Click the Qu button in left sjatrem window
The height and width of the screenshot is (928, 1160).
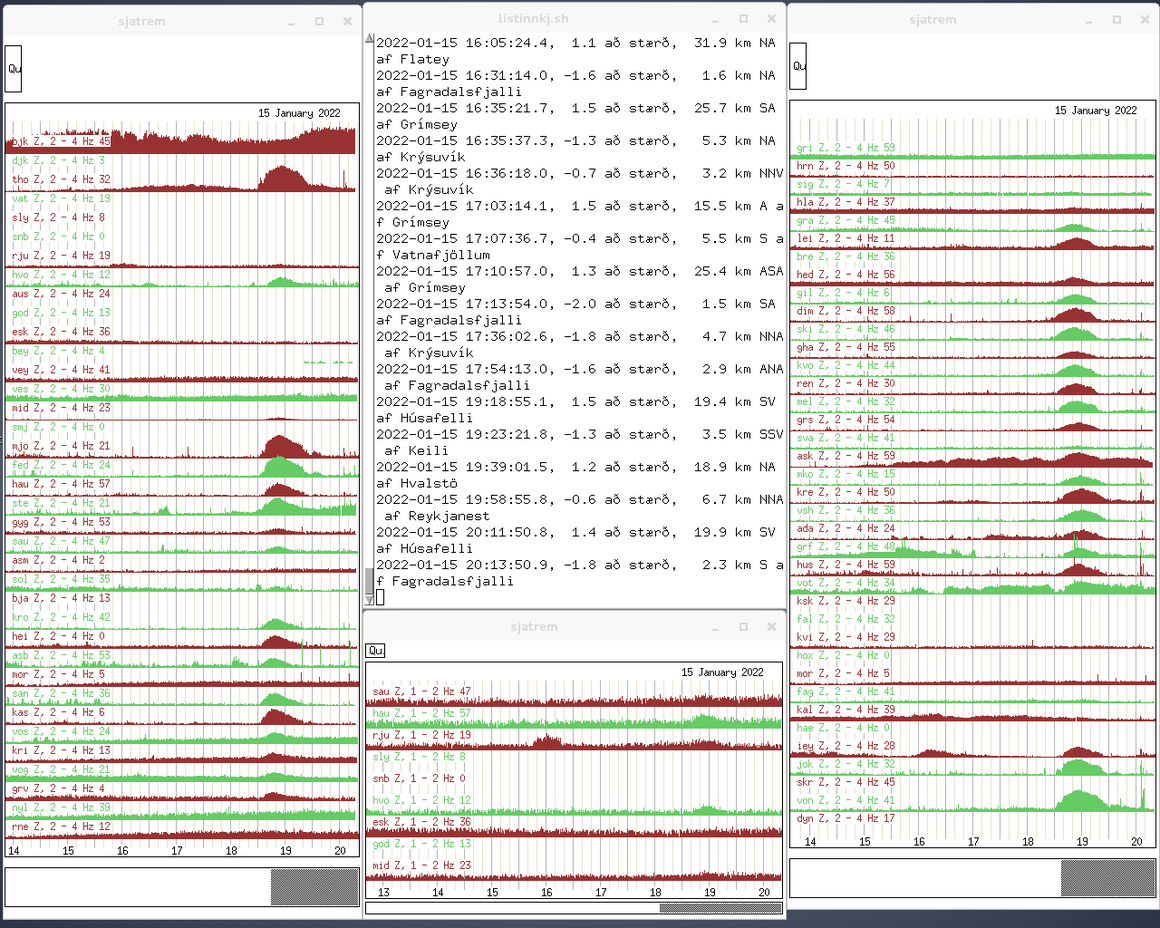coord(13,68)
